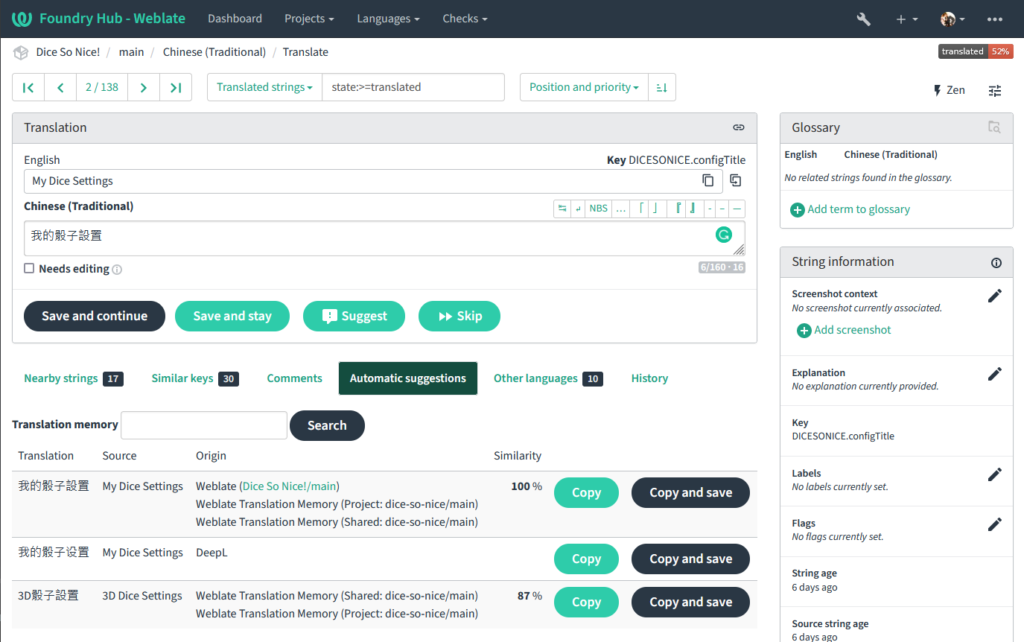Open the Checks menu

coord(465,19)
